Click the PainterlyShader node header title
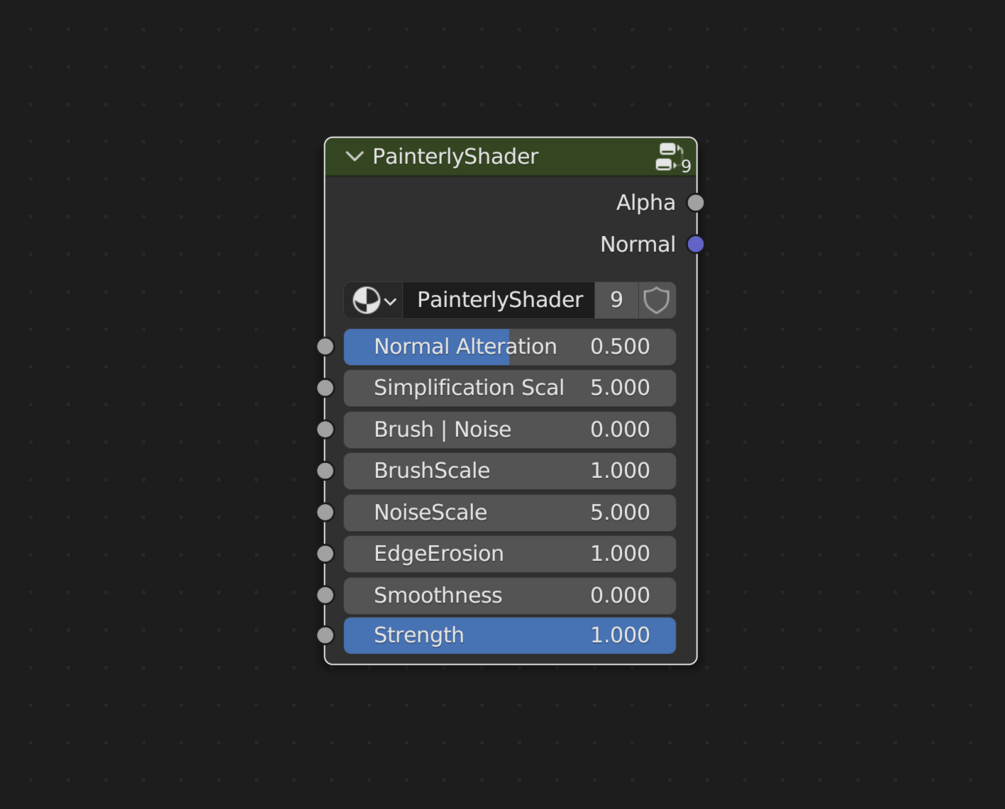1005x809 pixels. [x=455, y=157]
